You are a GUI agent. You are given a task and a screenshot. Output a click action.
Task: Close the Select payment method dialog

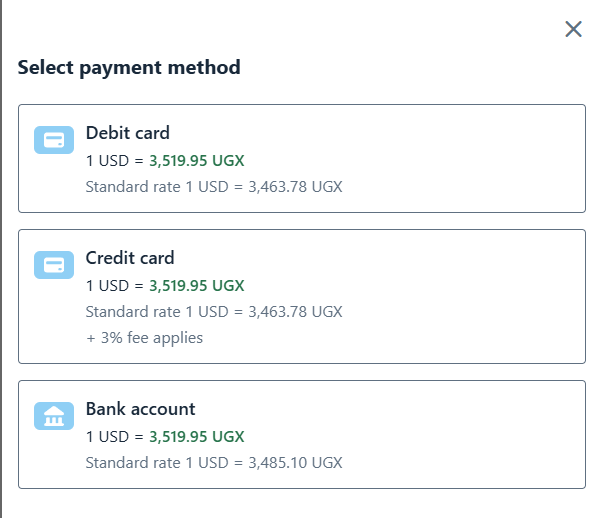click(573, 29)
